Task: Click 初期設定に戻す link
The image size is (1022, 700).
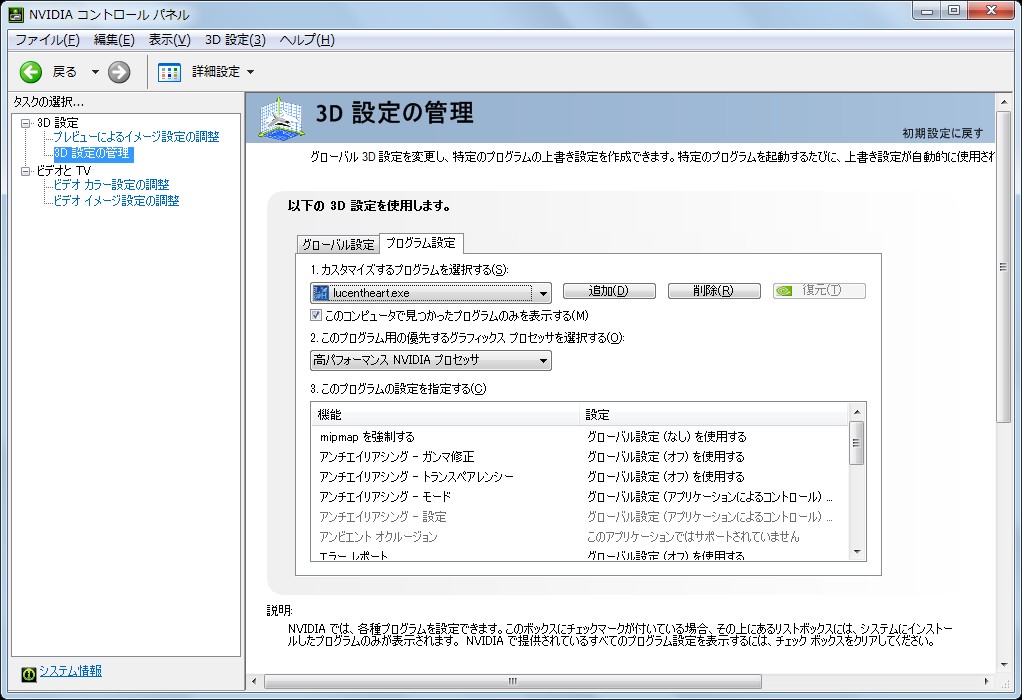Action: click(942, 133)
